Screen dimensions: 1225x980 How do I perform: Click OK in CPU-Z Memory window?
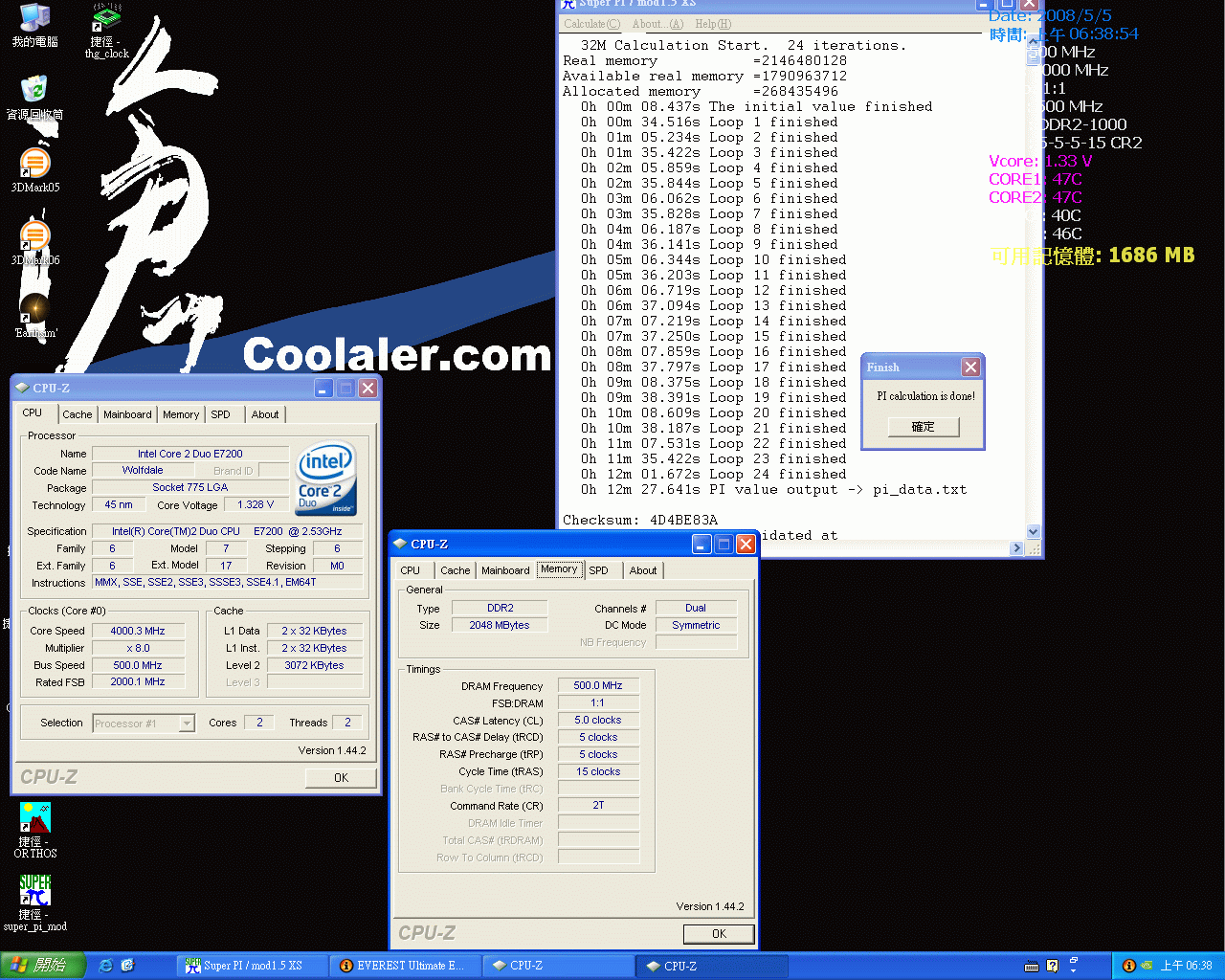[x=719, y=934]
